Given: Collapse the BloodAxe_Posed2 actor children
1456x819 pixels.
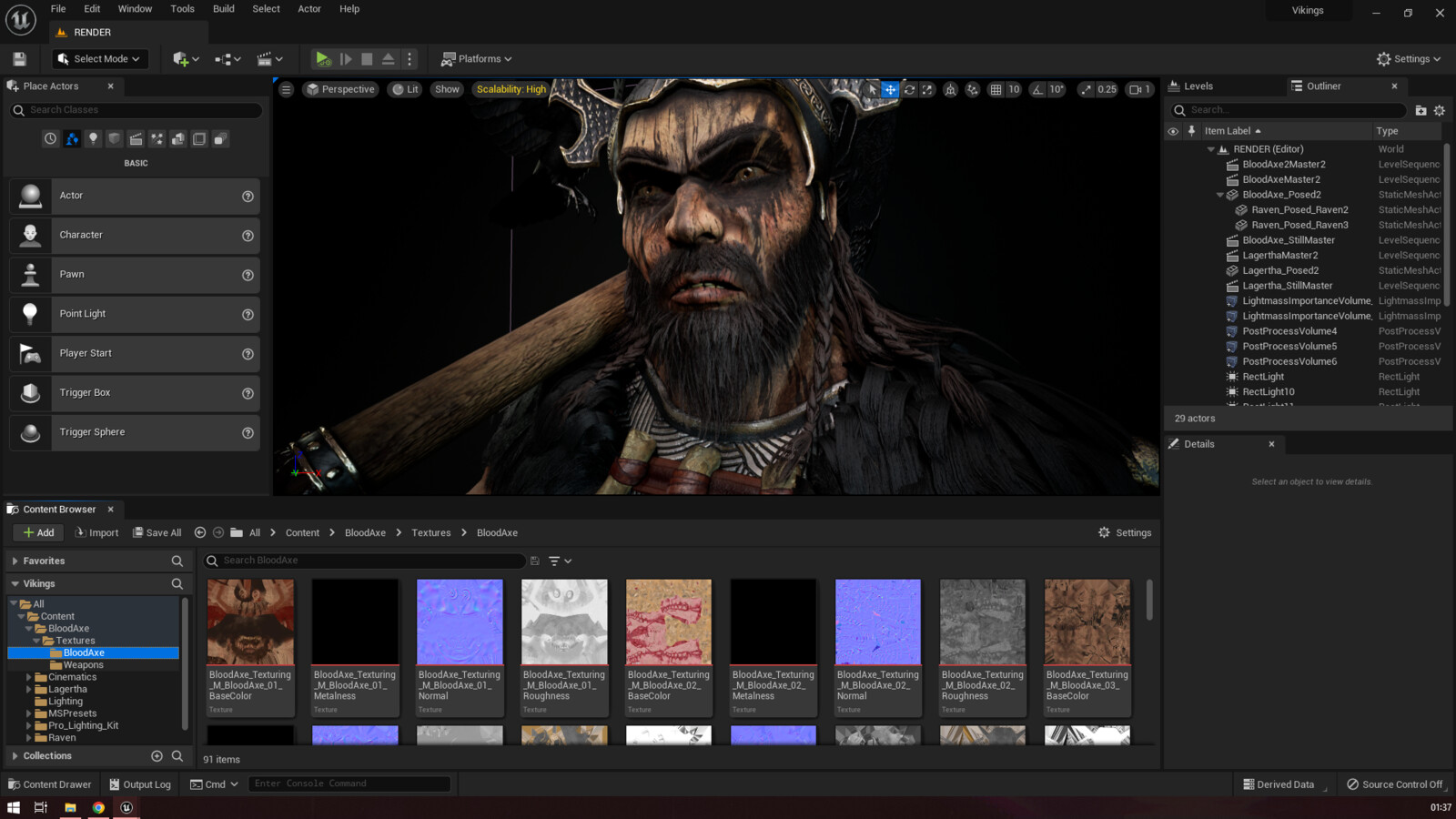Looking at the screenshot, I should (x=1220, y=195).
